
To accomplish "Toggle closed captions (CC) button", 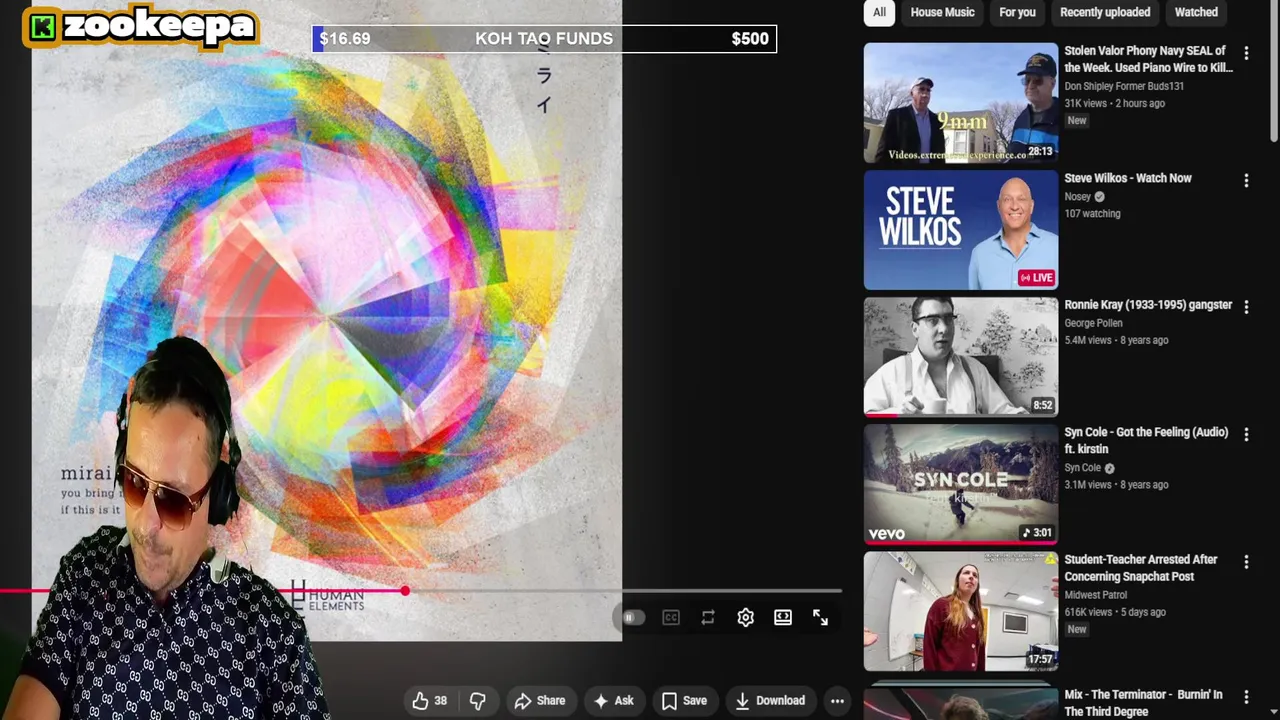I will (x=671, y=618).
